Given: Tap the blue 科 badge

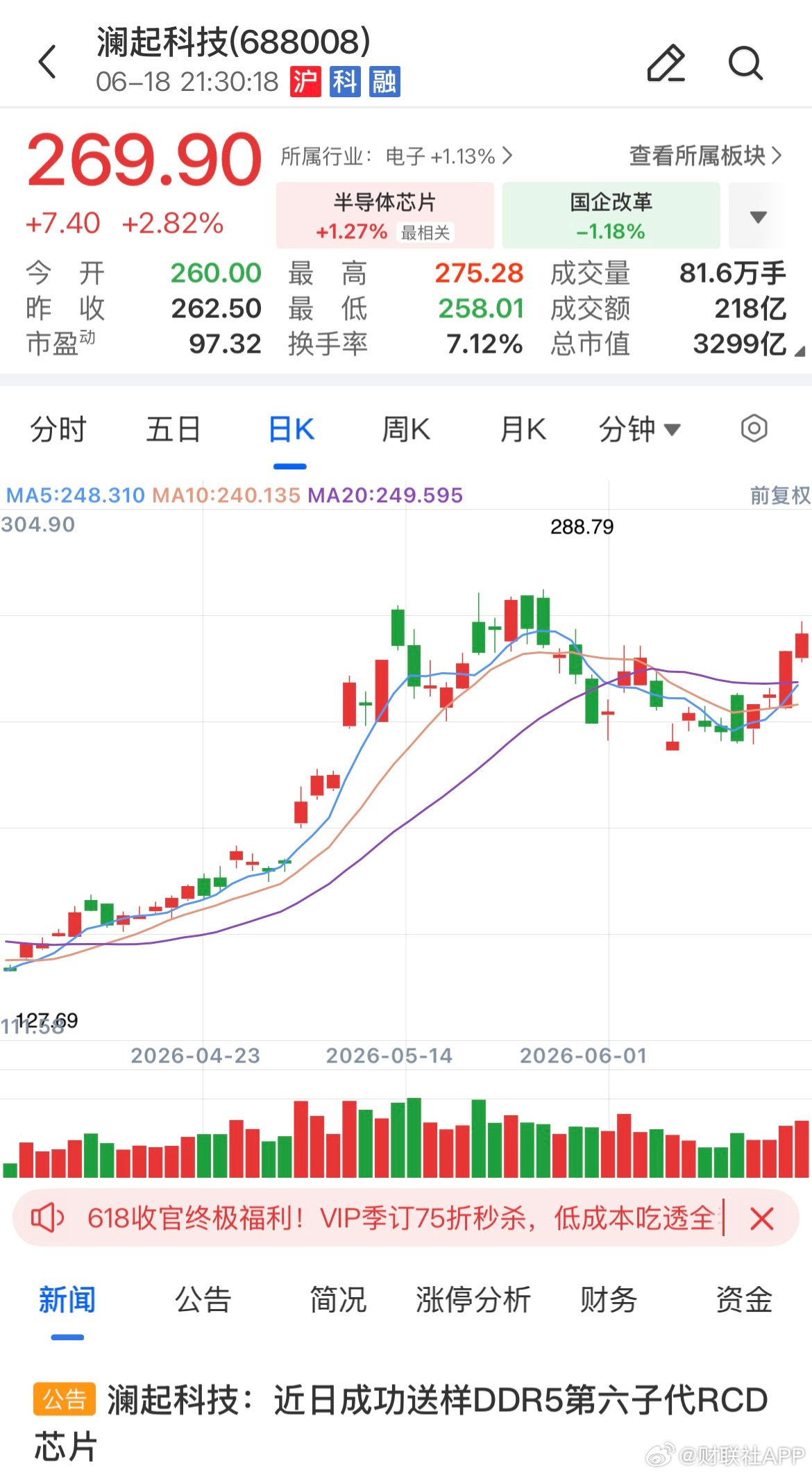Looking at the screenshot, I should pos(344,82).
